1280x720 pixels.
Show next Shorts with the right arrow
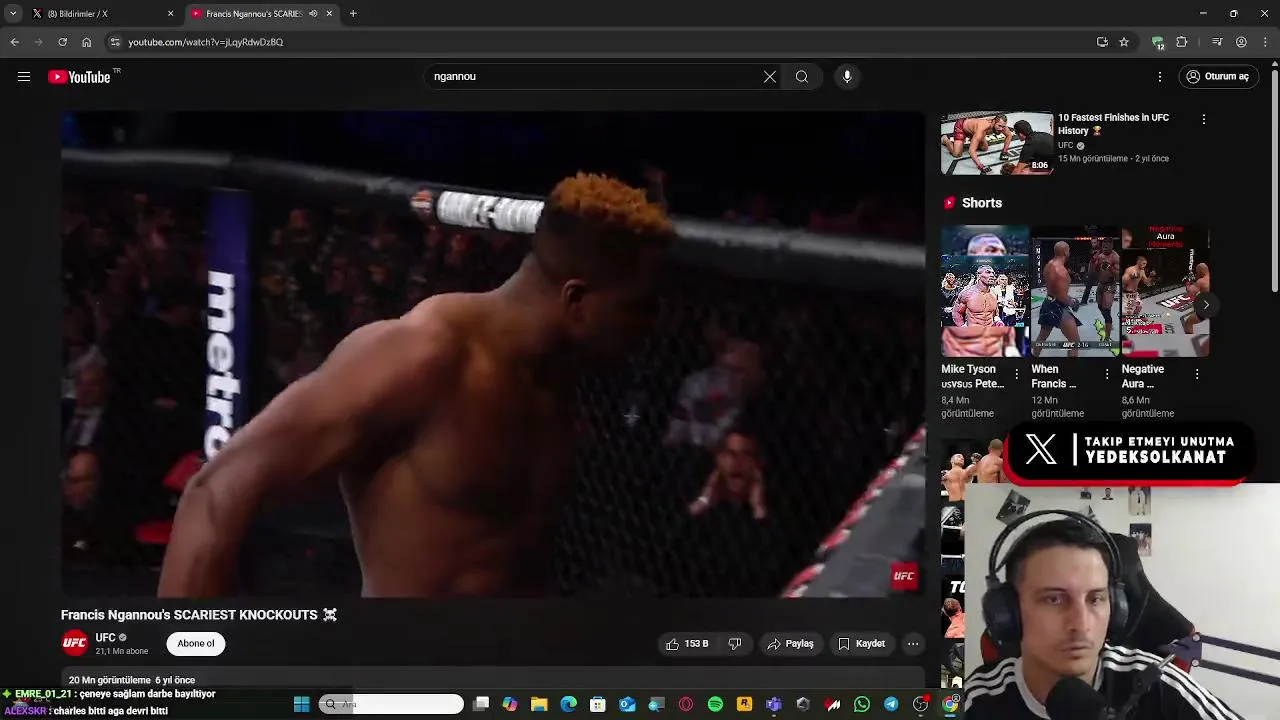[1206, 305]
